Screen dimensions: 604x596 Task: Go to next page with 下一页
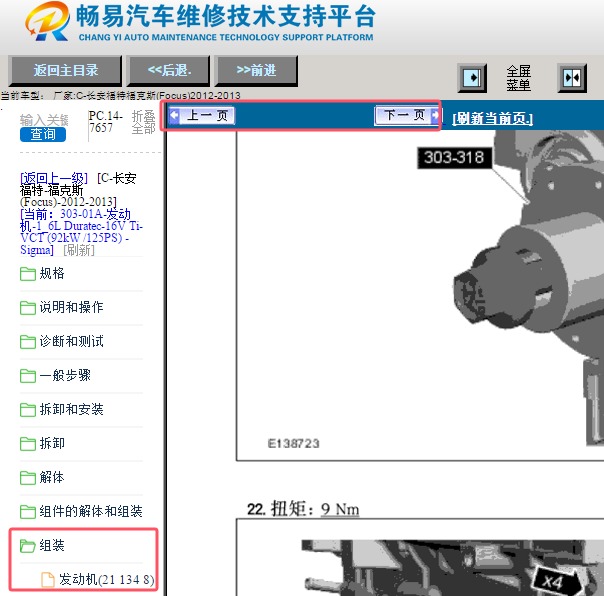click(x=407, y=115)
